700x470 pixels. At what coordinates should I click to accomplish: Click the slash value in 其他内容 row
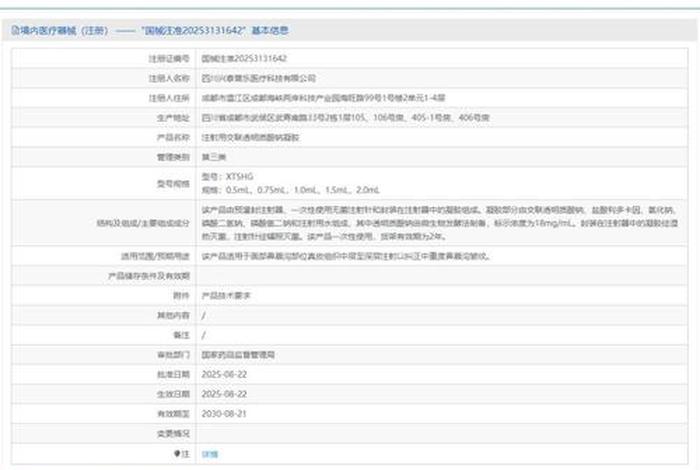point(204,315)
